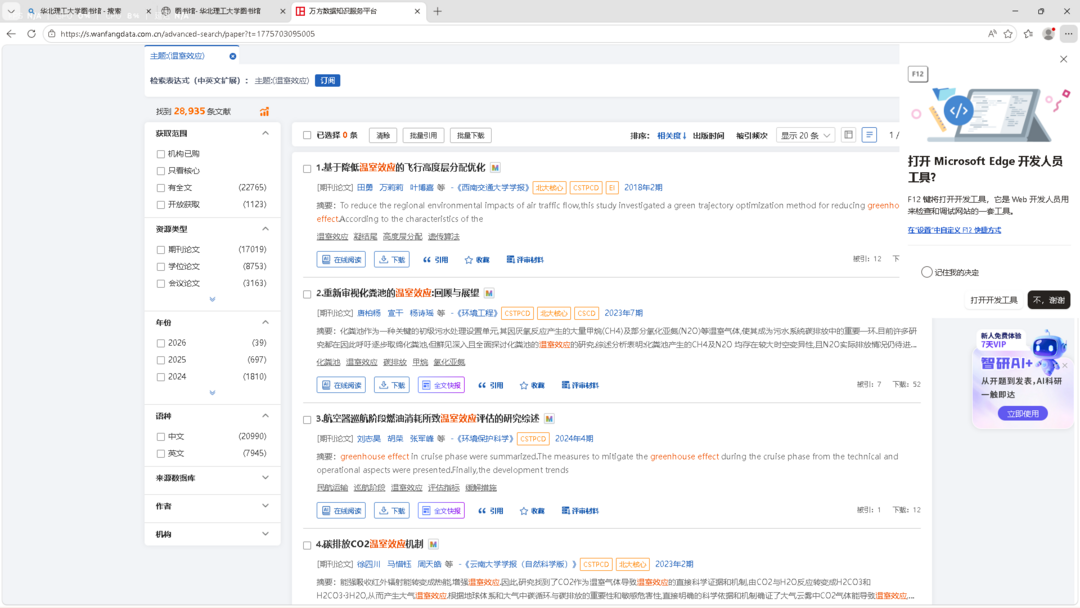Open the browser profile avatar

[1048, 34]
